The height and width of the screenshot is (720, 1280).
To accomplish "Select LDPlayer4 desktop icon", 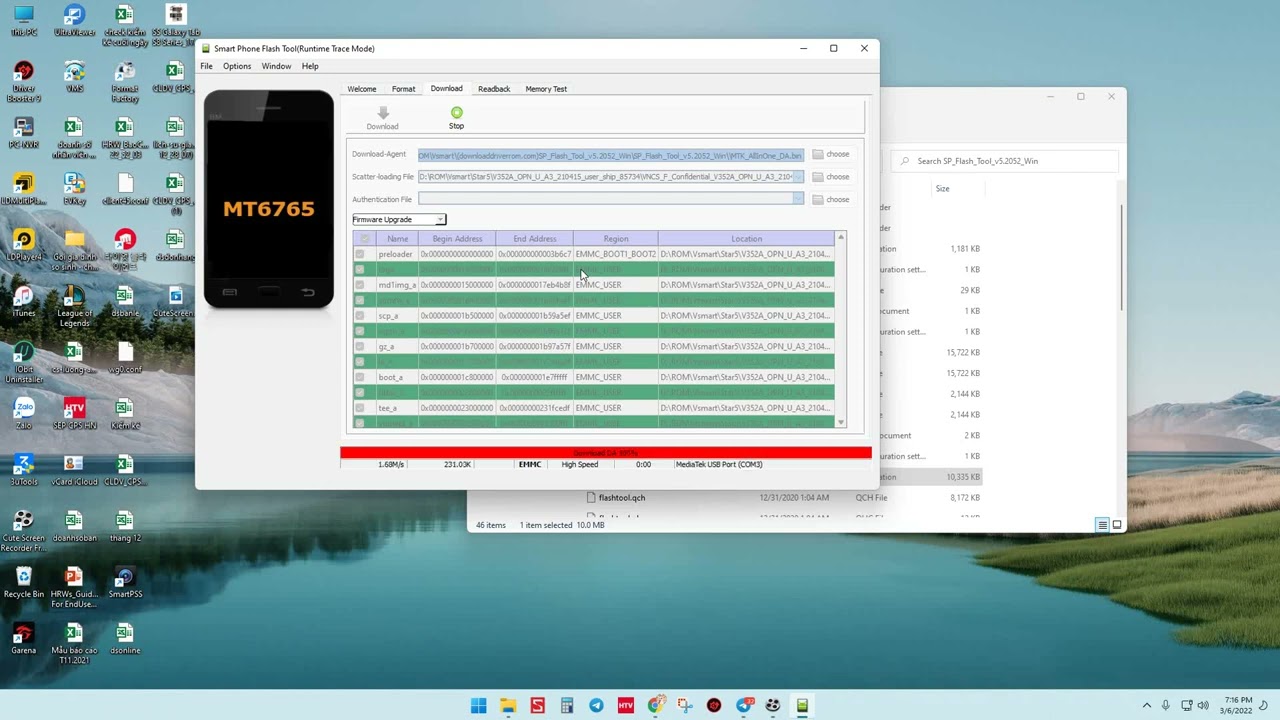I will tap(23, 245).
